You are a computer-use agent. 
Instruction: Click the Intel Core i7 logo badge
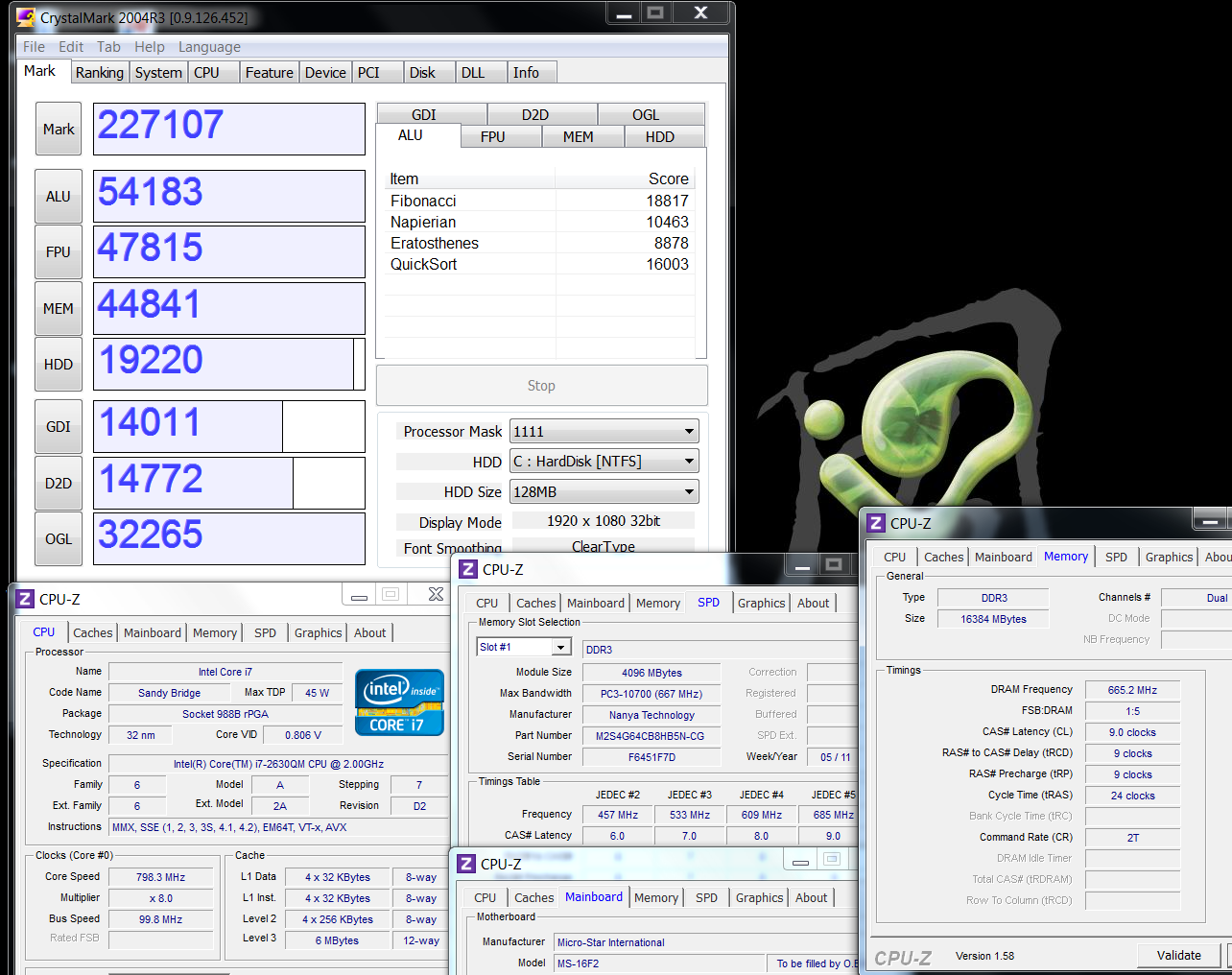click(x=399, y=702)
